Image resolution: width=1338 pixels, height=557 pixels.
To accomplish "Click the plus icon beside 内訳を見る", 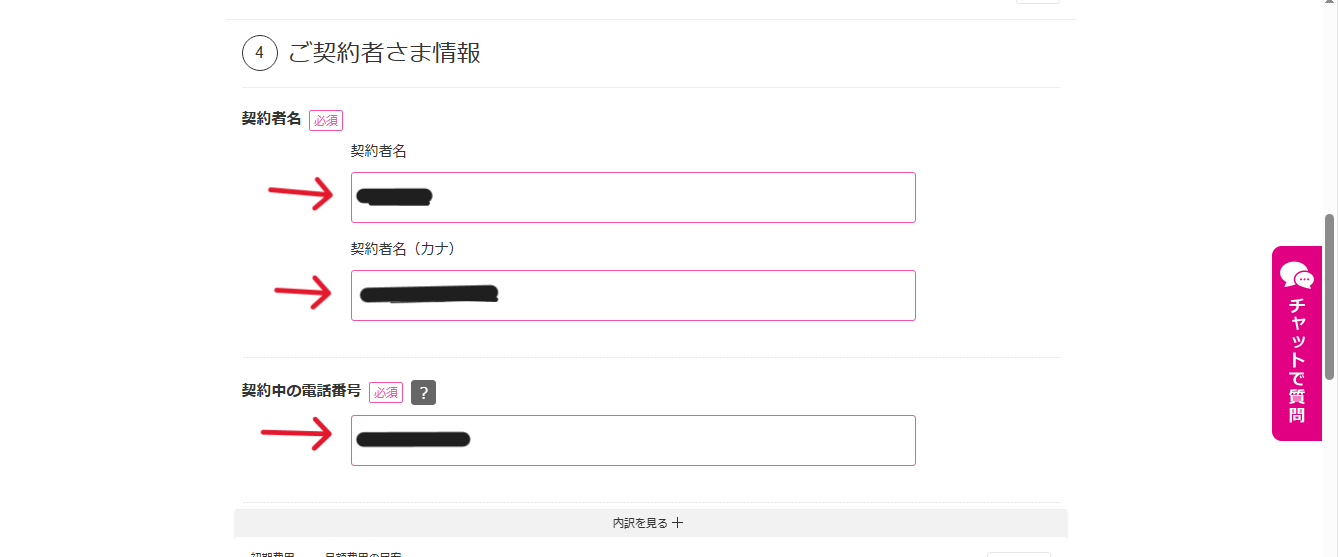I will point(678,523).
